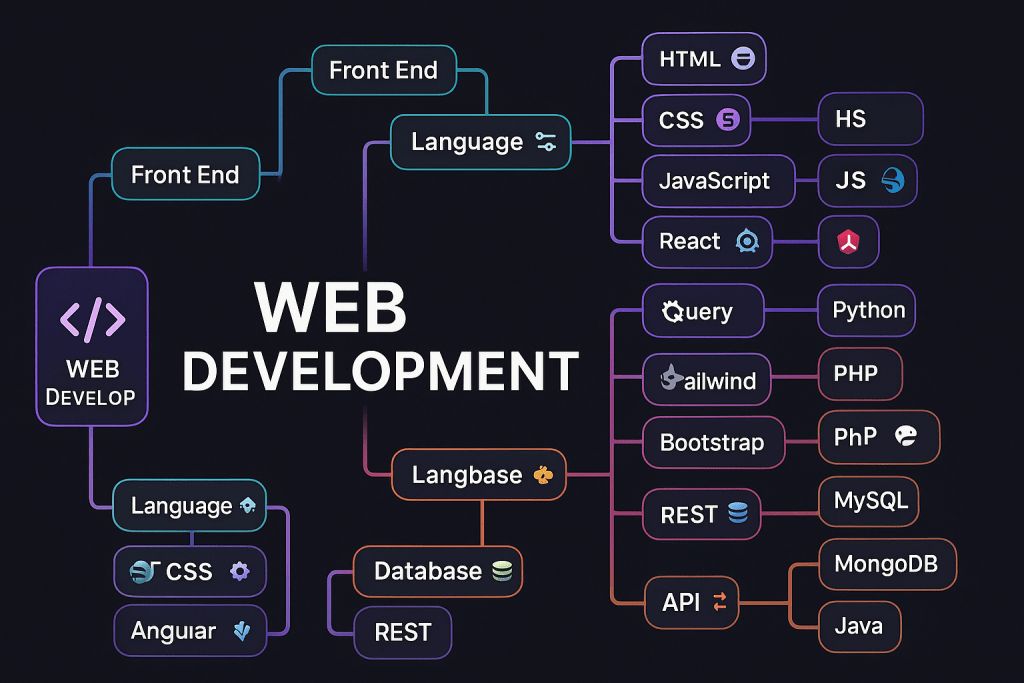This screenshot has height=683, width=1024.
Task: Select the MongoDB node
Action: tap(888, 564)
